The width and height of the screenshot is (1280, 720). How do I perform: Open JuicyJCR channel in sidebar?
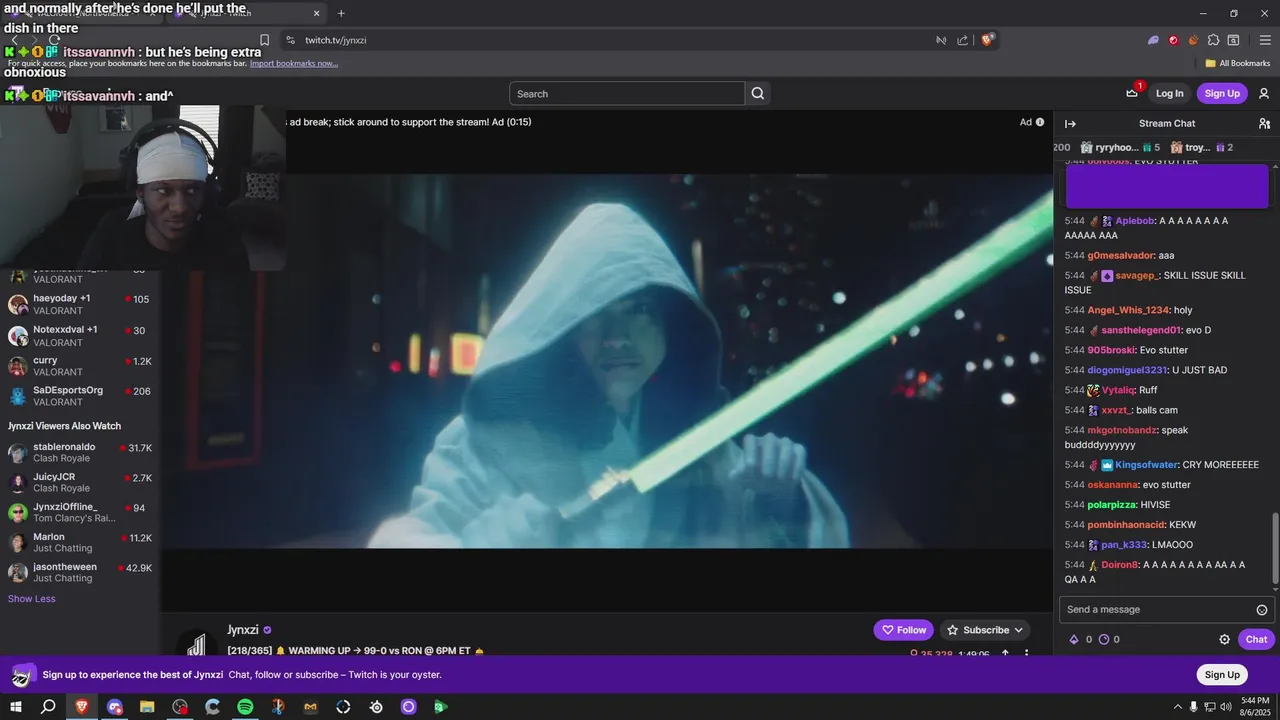point(80,482)
